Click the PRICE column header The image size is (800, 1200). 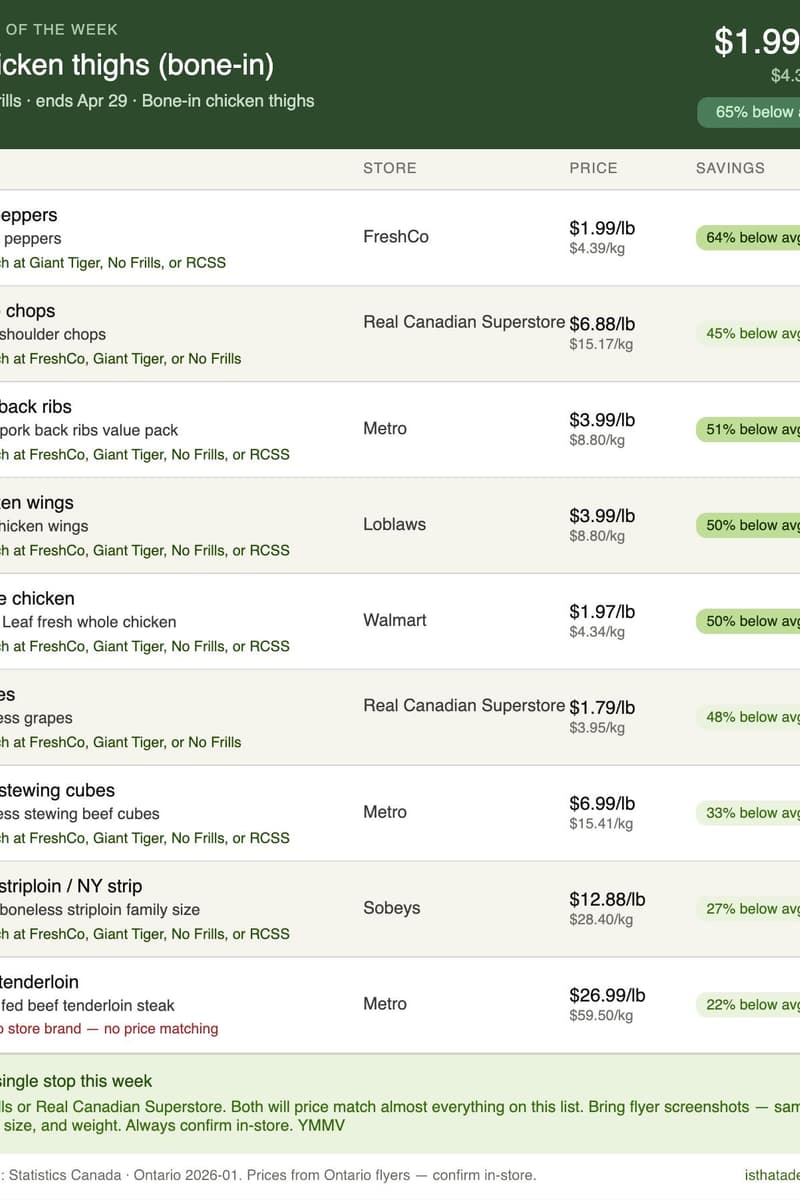[x=593, y=168]
